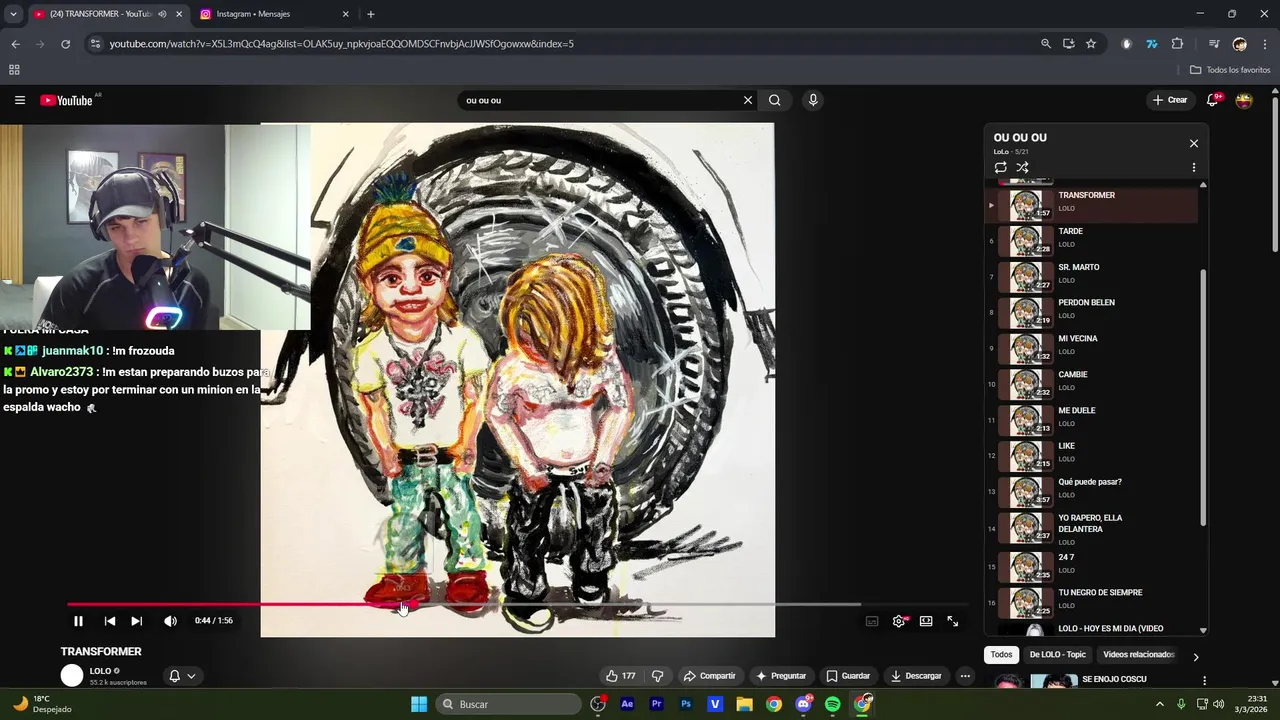Enter fullscreen on the video player

(953, 621)
